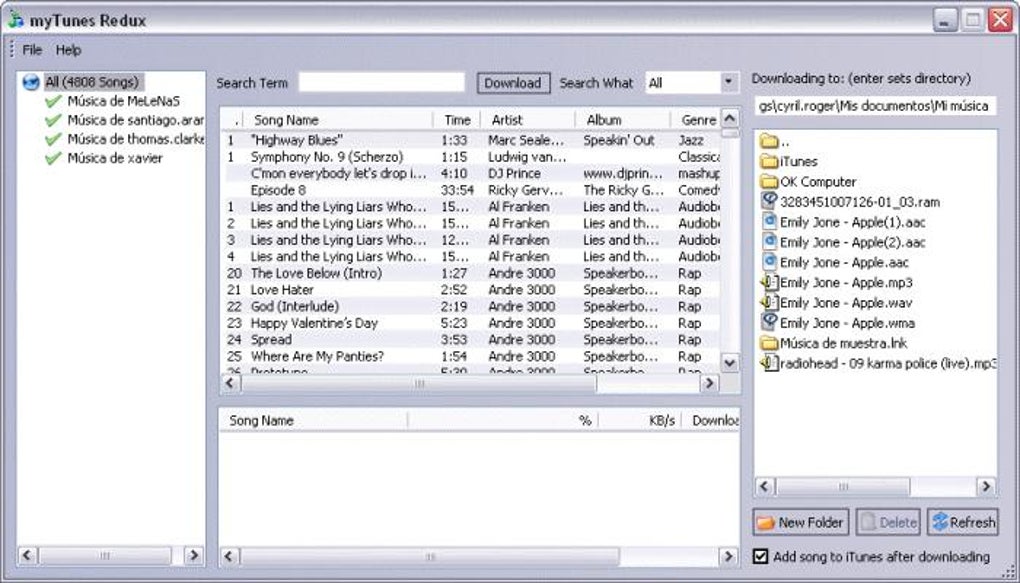Click the download queue scroll right arrow
The width and height of the screenshot is (1020, 583).
729,556
